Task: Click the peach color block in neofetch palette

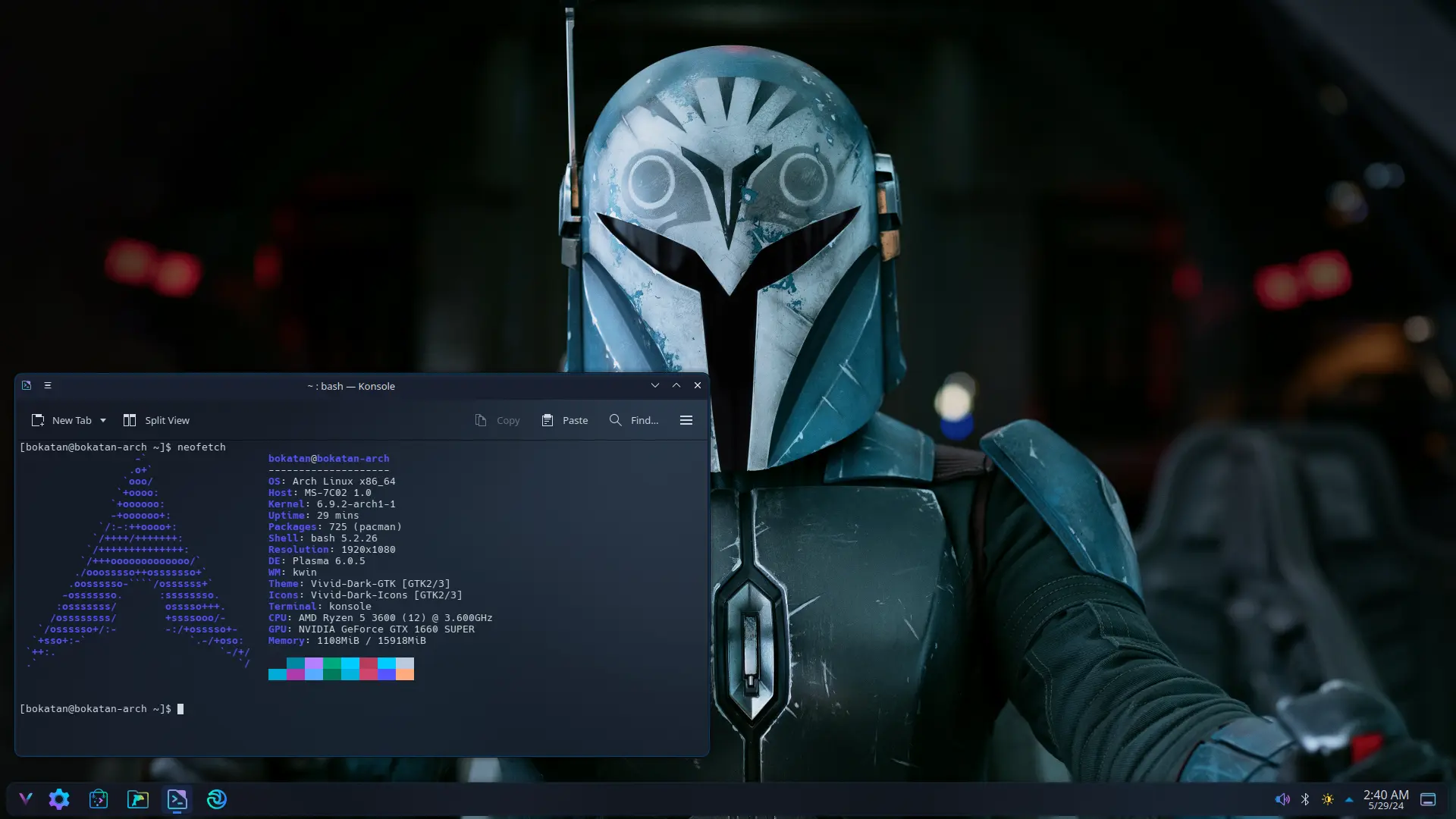Action: pos(405,674)
